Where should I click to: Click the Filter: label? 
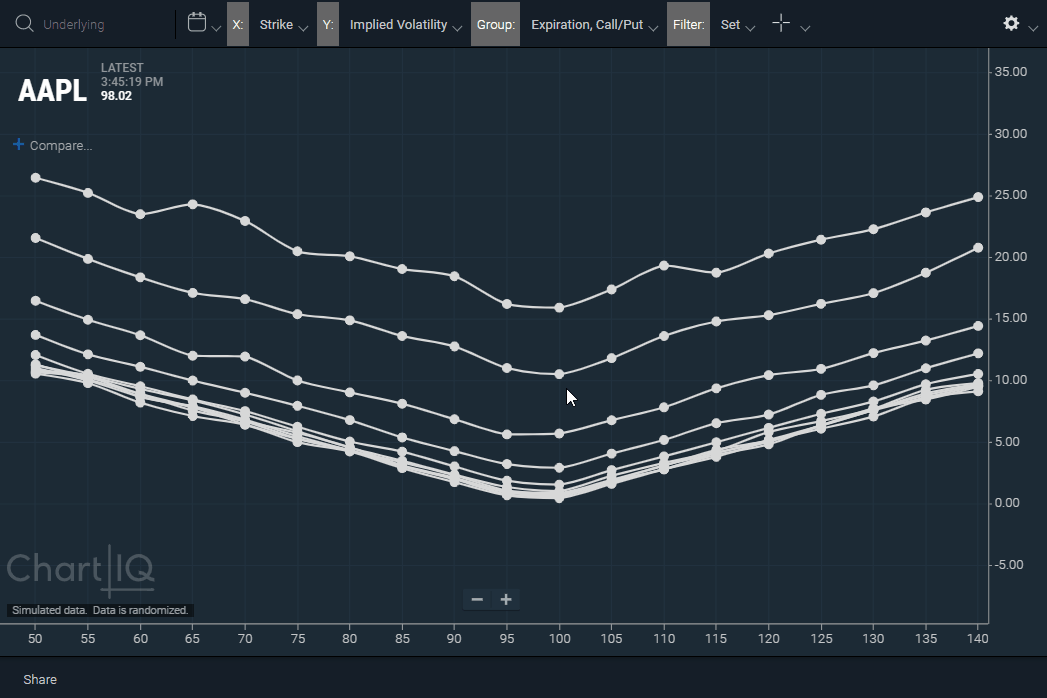tap(688, 24)
